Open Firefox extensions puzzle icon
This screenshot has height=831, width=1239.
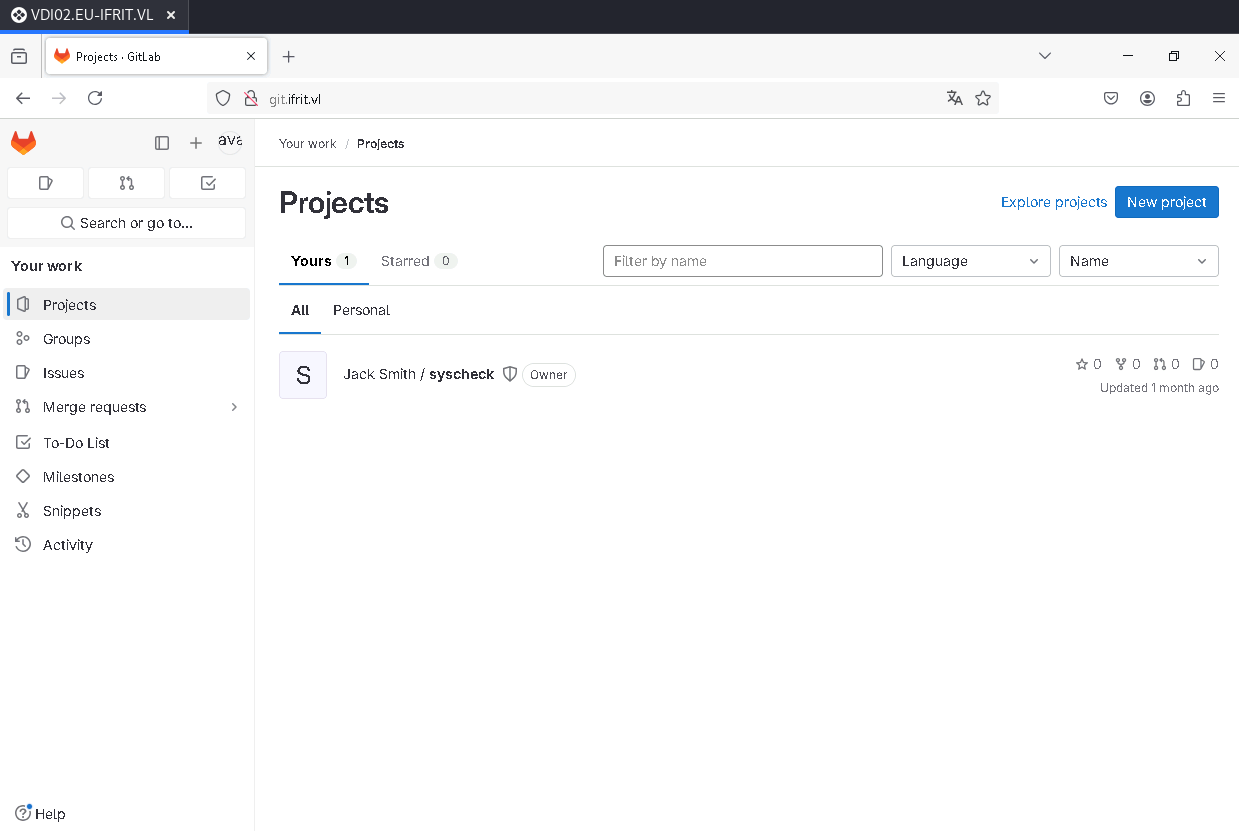coord(1184,98)
